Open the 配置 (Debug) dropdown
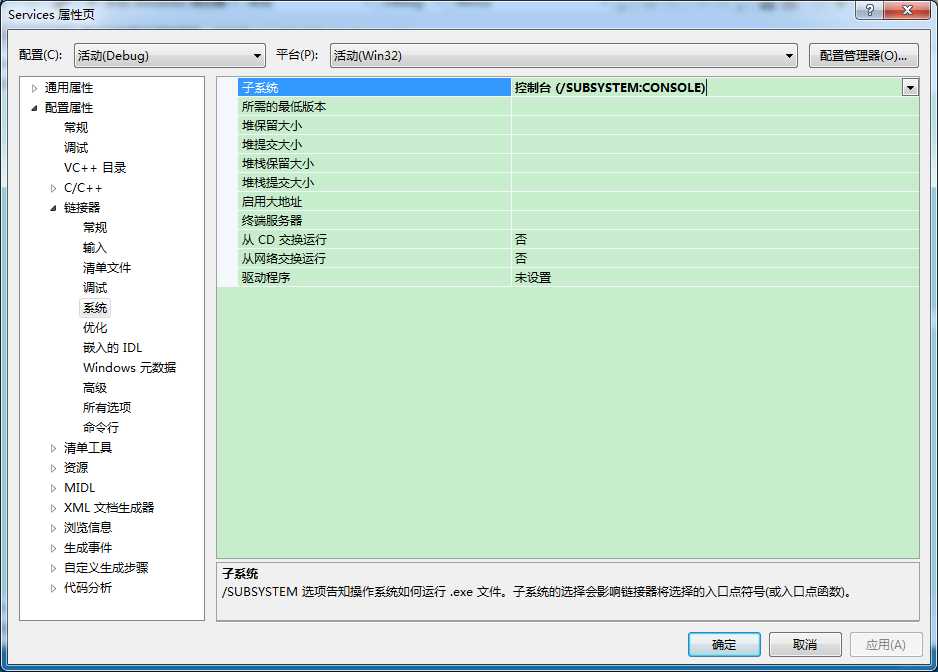938x672 pixels. (x=170, y=56)
